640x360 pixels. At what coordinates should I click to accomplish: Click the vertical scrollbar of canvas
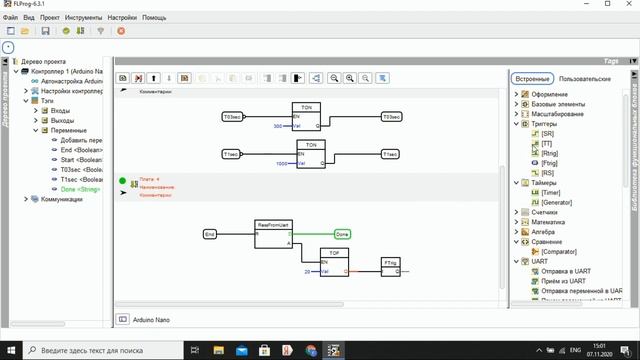[502, 227]
